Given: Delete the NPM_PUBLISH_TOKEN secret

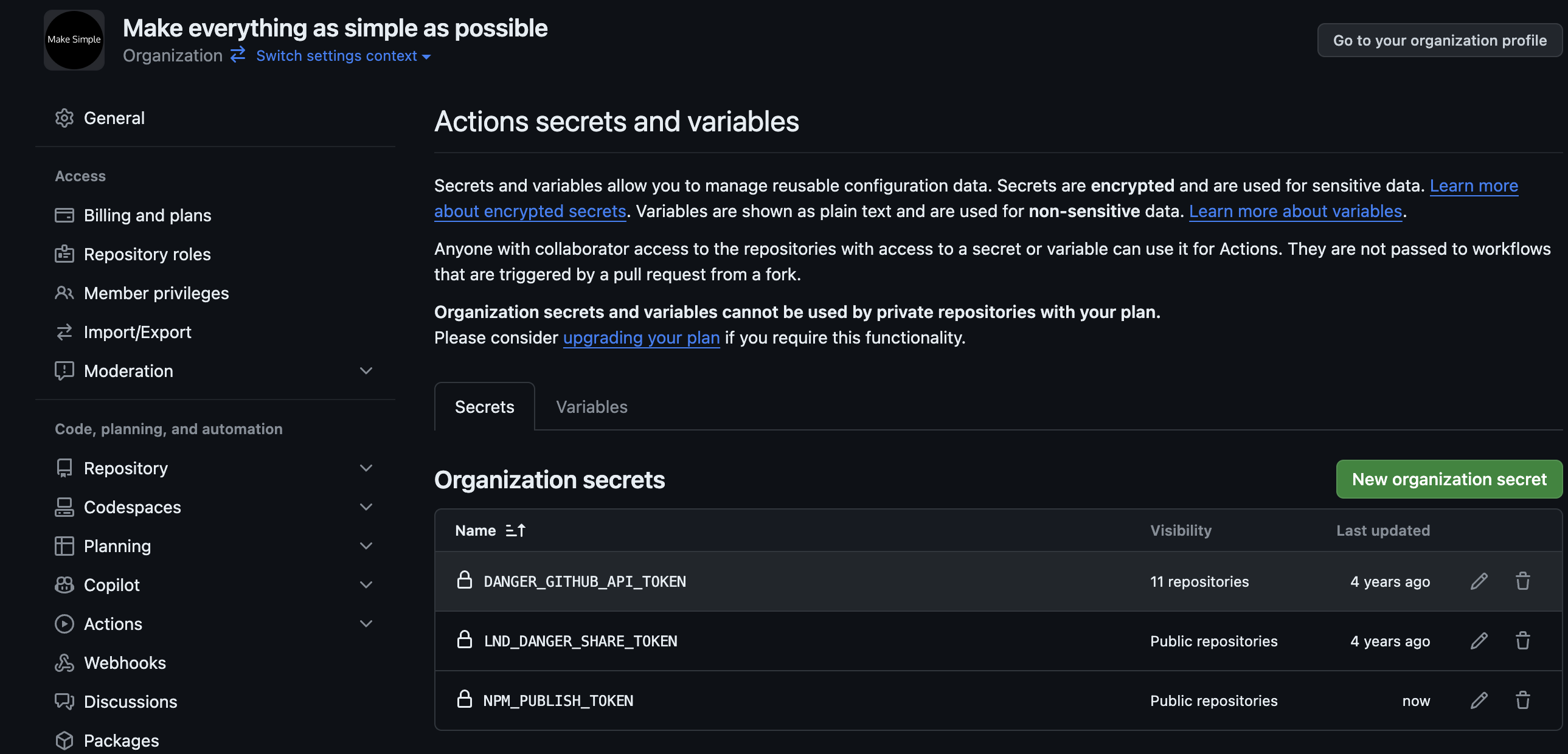Looking at the screenshot, I should (1522, 700).
